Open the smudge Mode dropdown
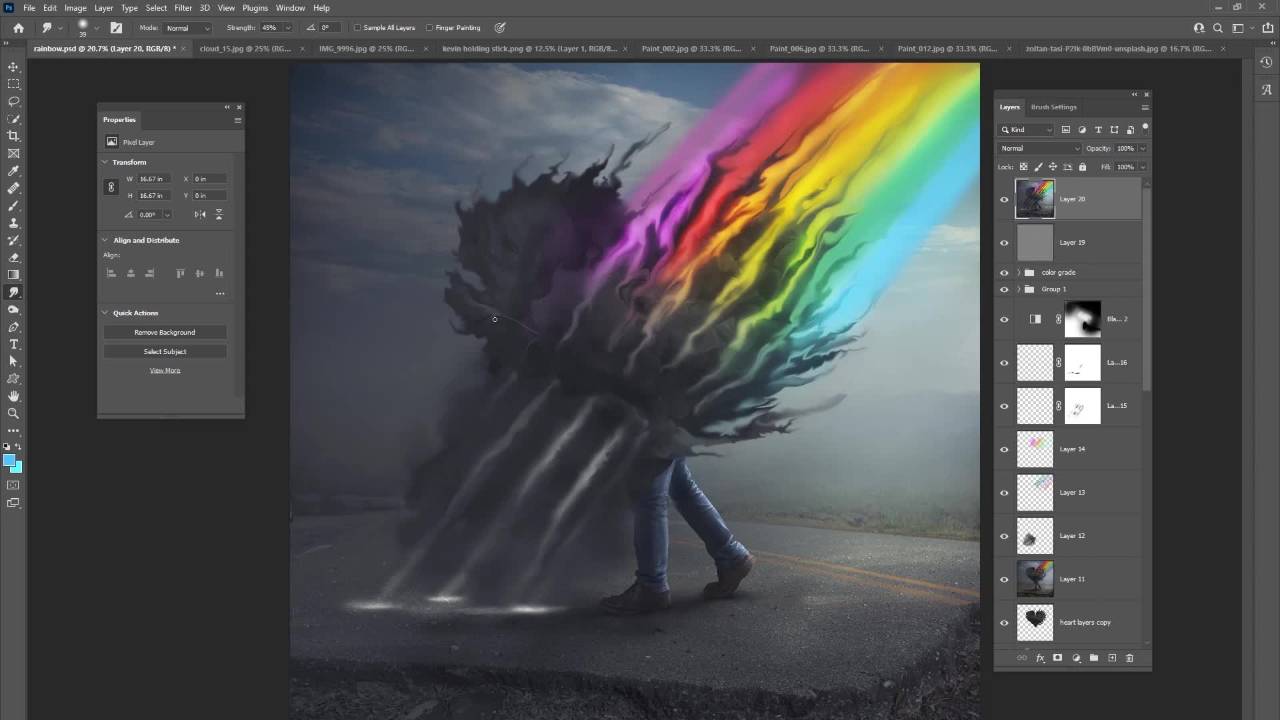1280x720 pixels. coord(188,28)
